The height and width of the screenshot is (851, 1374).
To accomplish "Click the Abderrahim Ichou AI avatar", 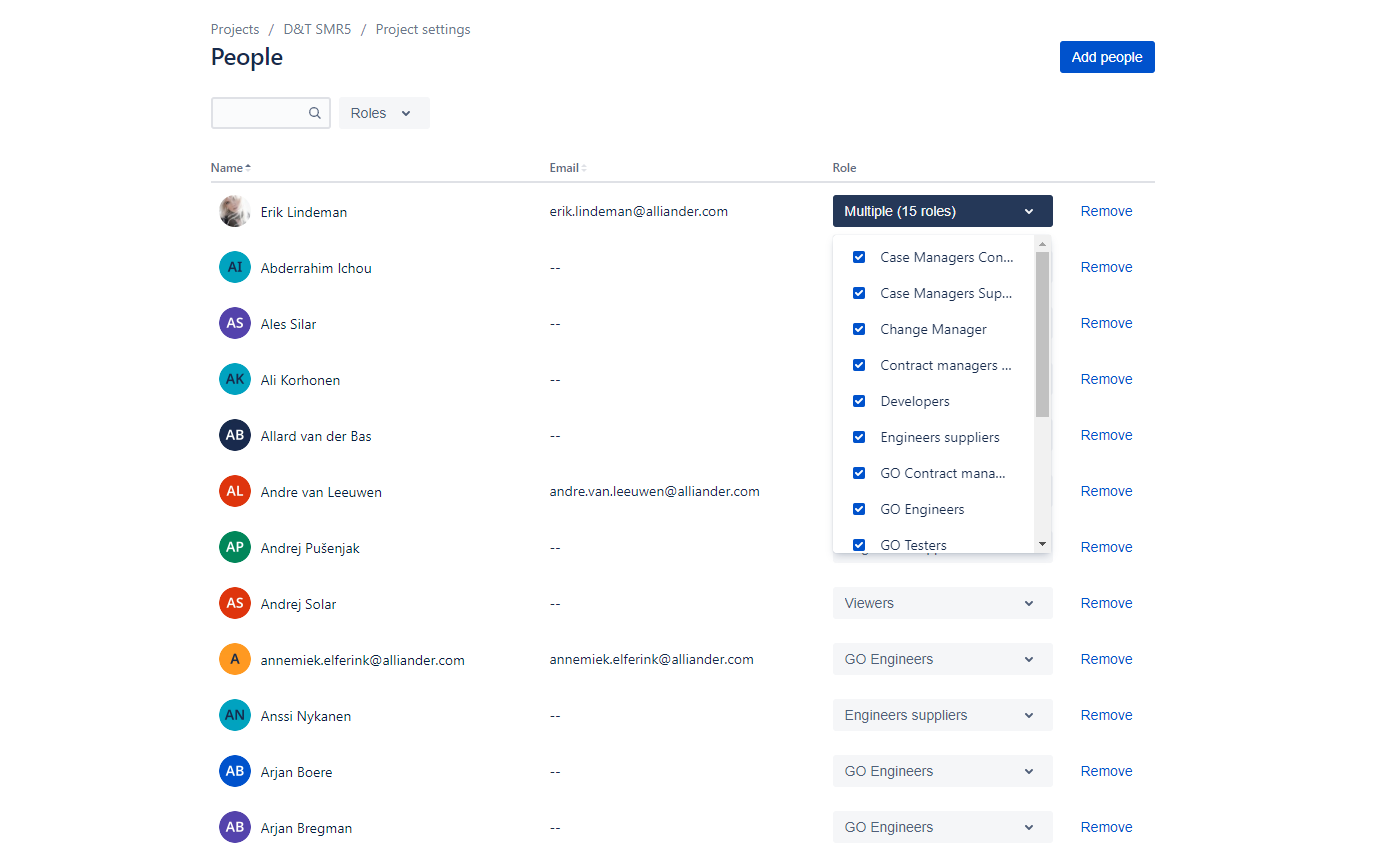I will (x=235, y=267).
